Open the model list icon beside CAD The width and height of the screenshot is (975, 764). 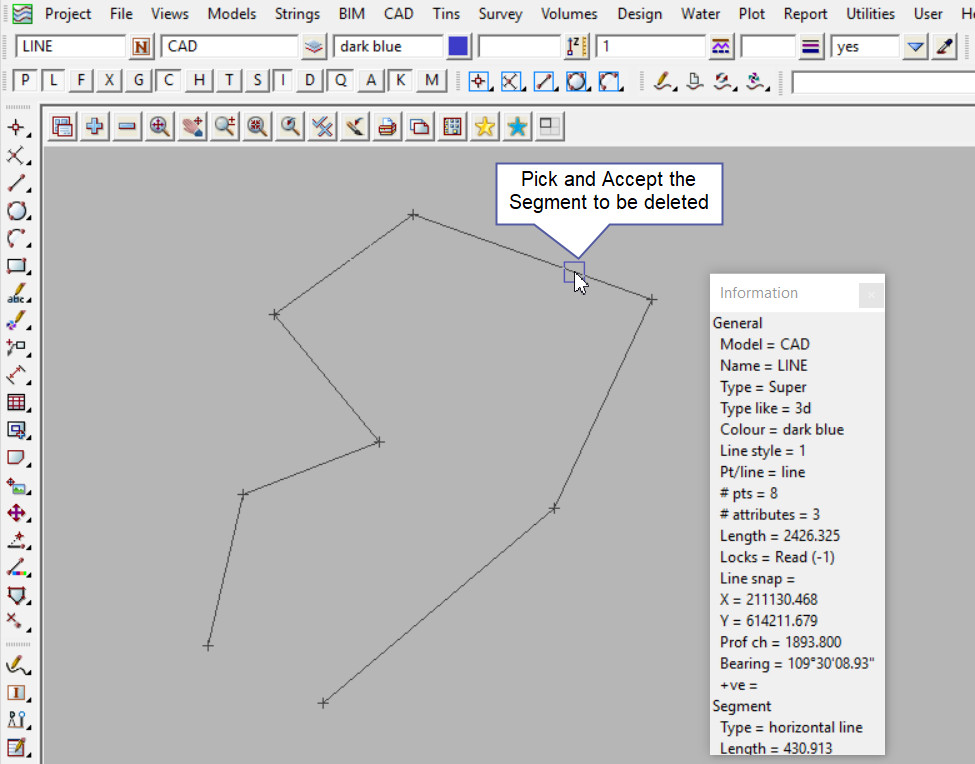point(315,47)
